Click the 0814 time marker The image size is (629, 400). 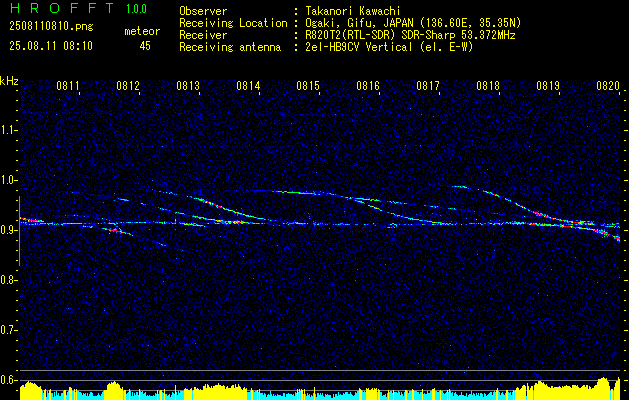(248, 85)
